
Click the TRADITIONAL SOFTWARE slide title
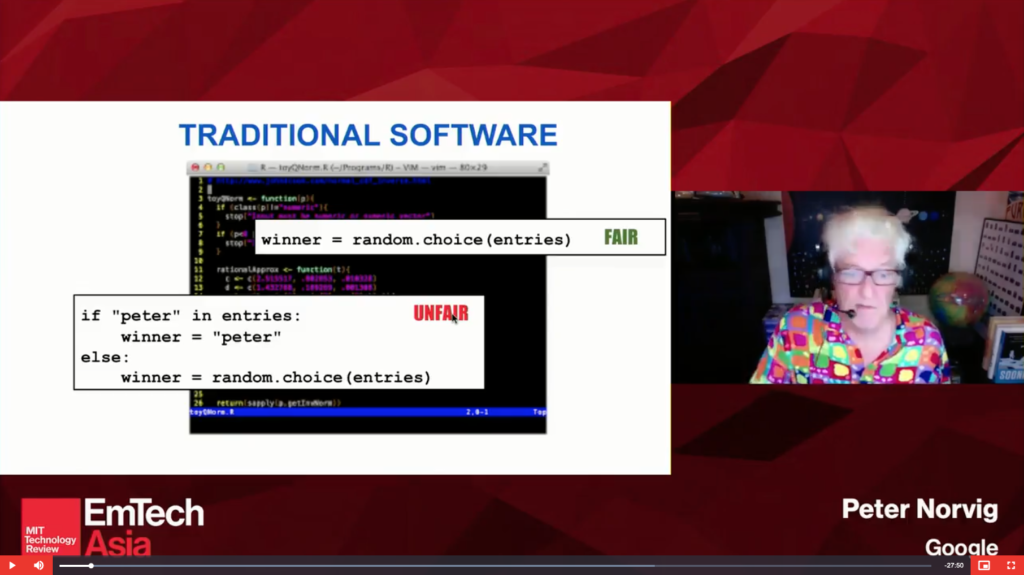click(x=367, y=135)
